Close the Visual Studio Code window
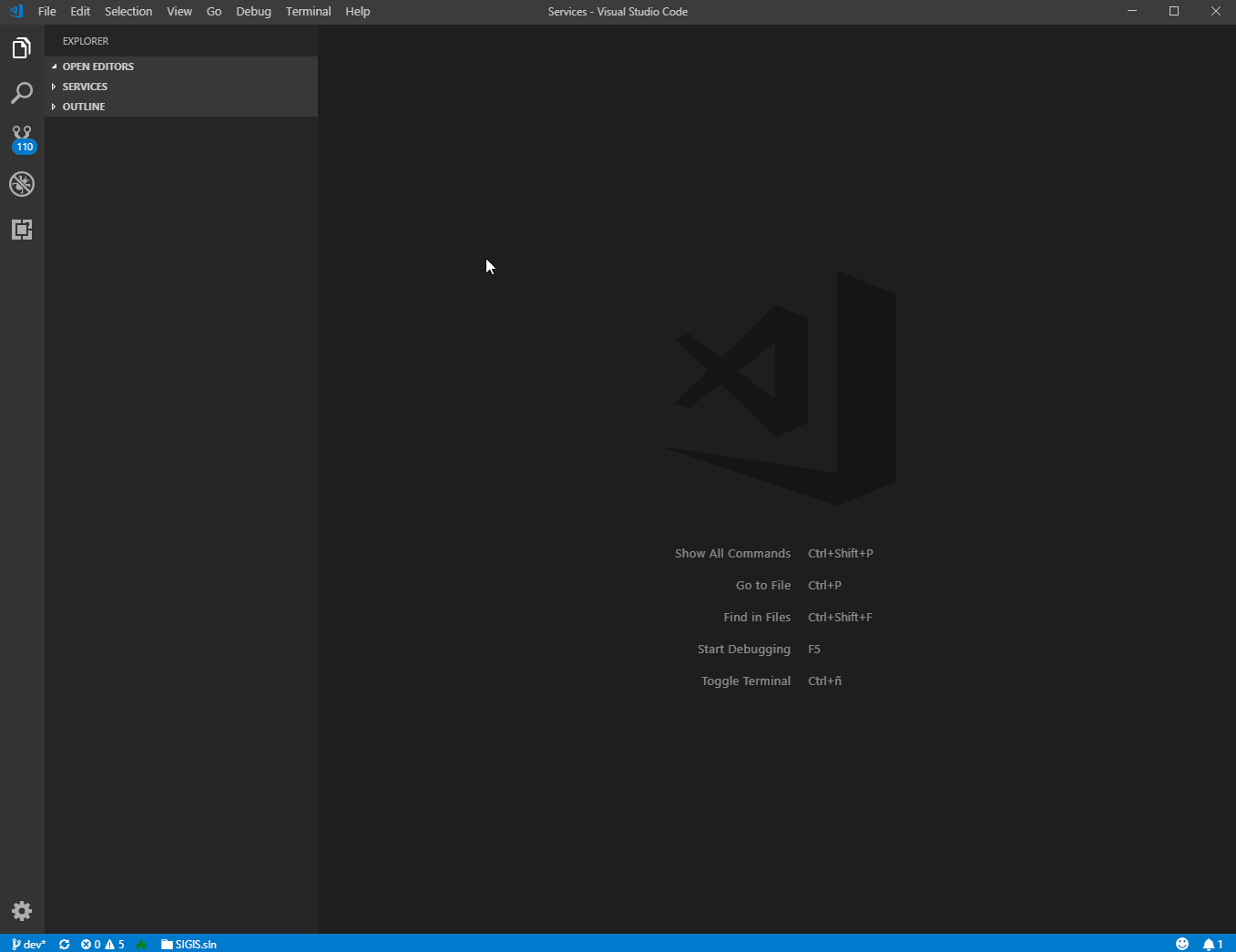1236x952 pixels. click(1216, 12)
